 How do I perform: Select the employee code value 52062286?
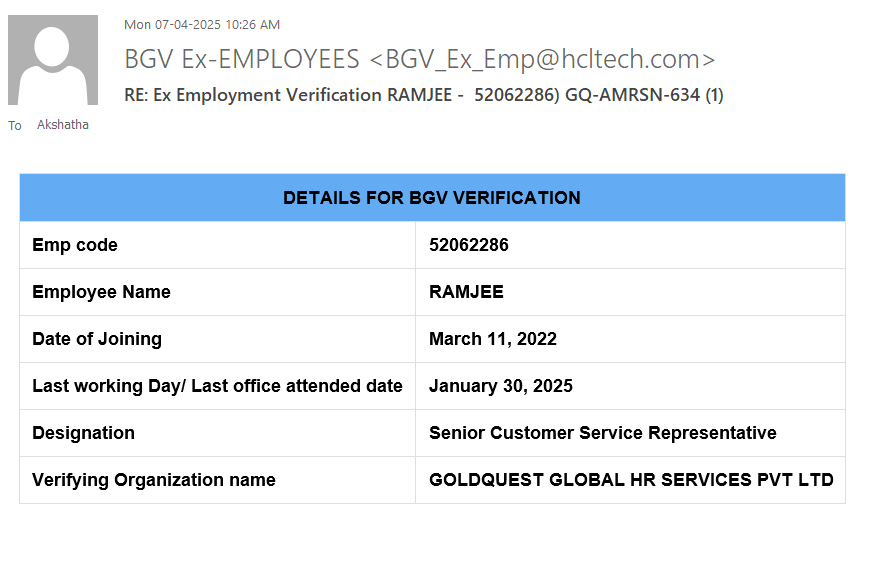[468, 245]
